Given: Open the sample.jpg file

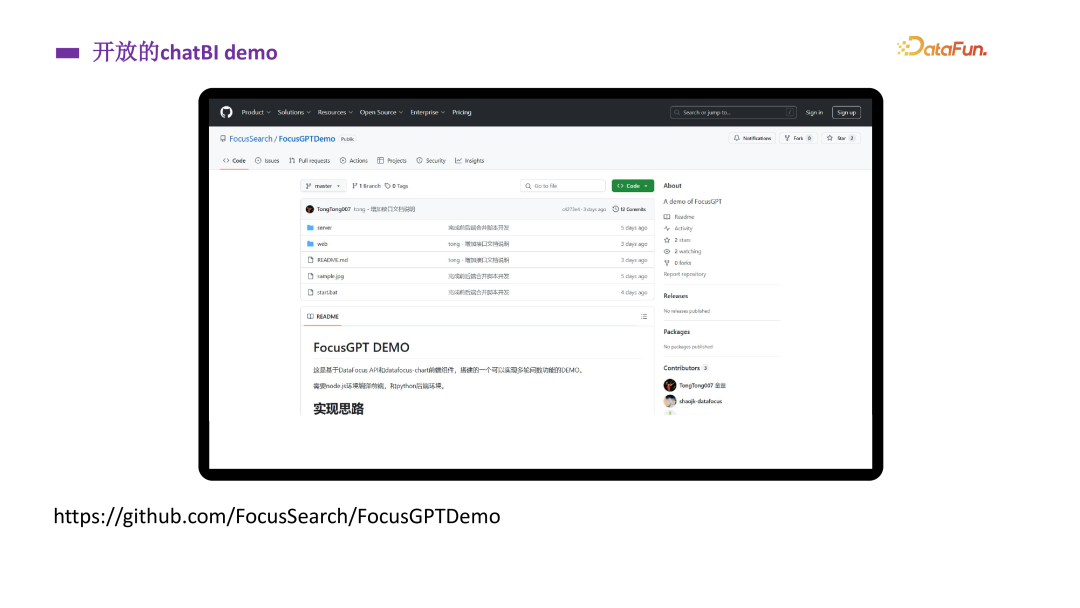Looking at the screenshot, I should [x=331, y=276].
